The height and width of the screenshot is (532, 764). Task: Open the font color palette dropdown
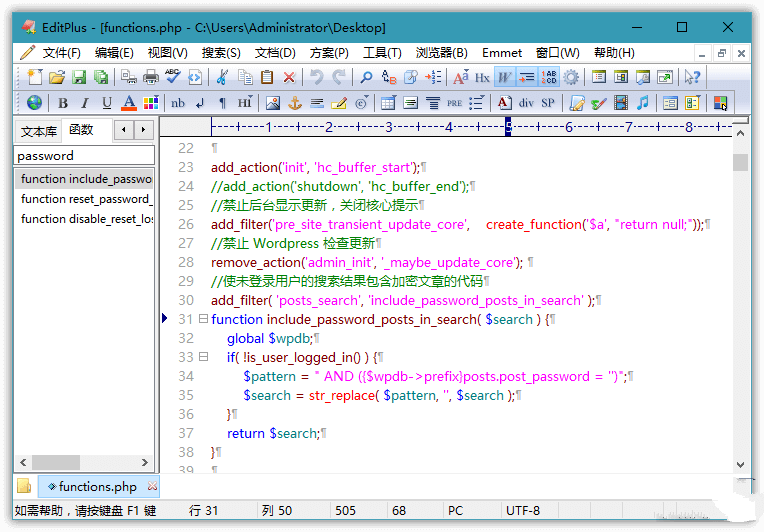coord(151,103)
